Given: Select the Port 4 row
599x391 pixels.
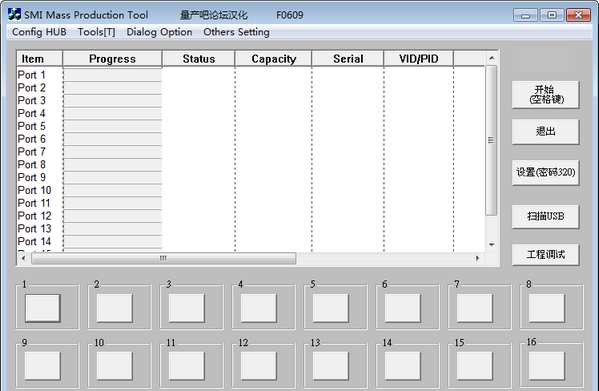Looking at the screenshot, I should coord(251,113).
